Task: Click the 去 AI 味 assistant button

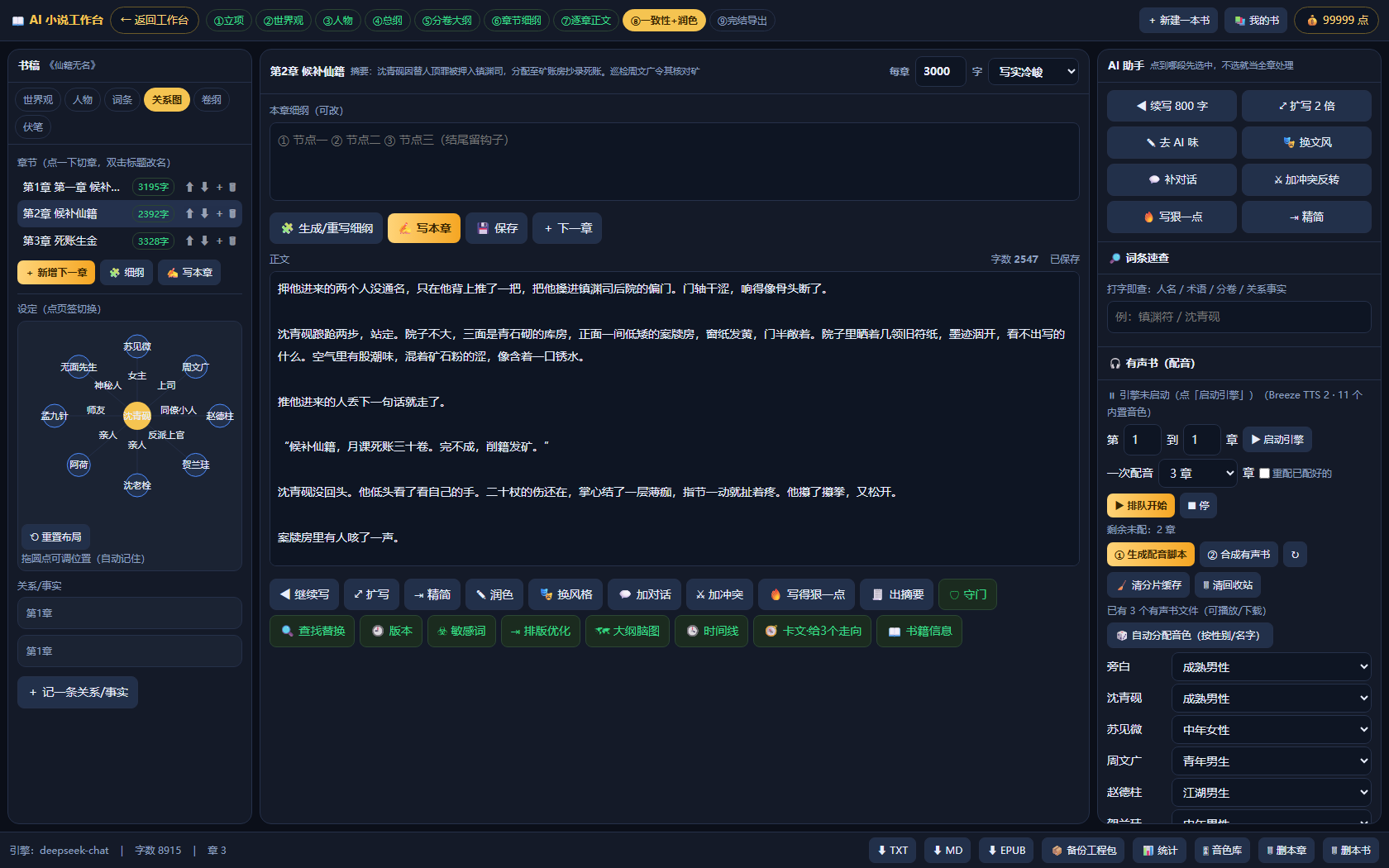Action: point(1172,142)
